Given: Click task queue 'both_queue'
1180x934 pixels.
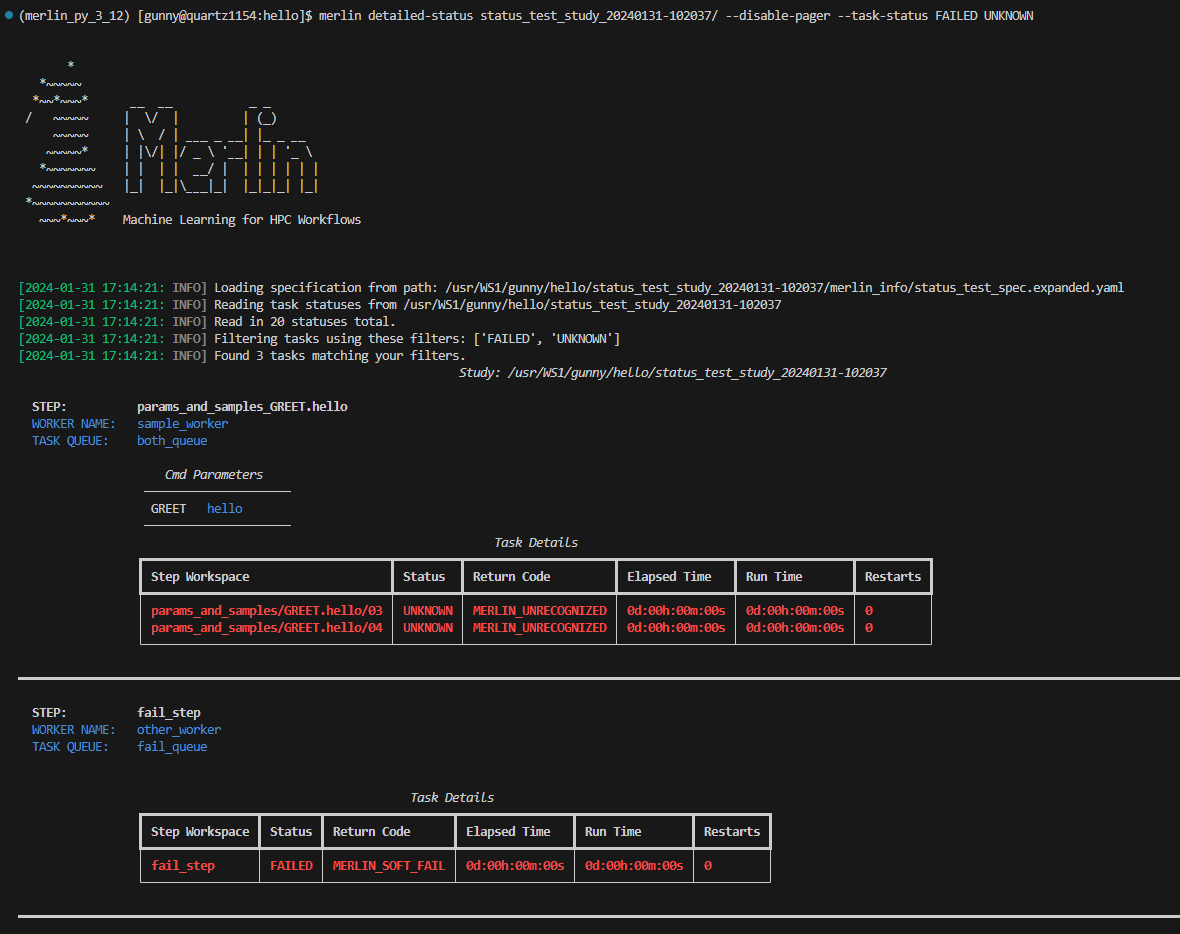Looking at the screenshot, I should pos(172,441).
